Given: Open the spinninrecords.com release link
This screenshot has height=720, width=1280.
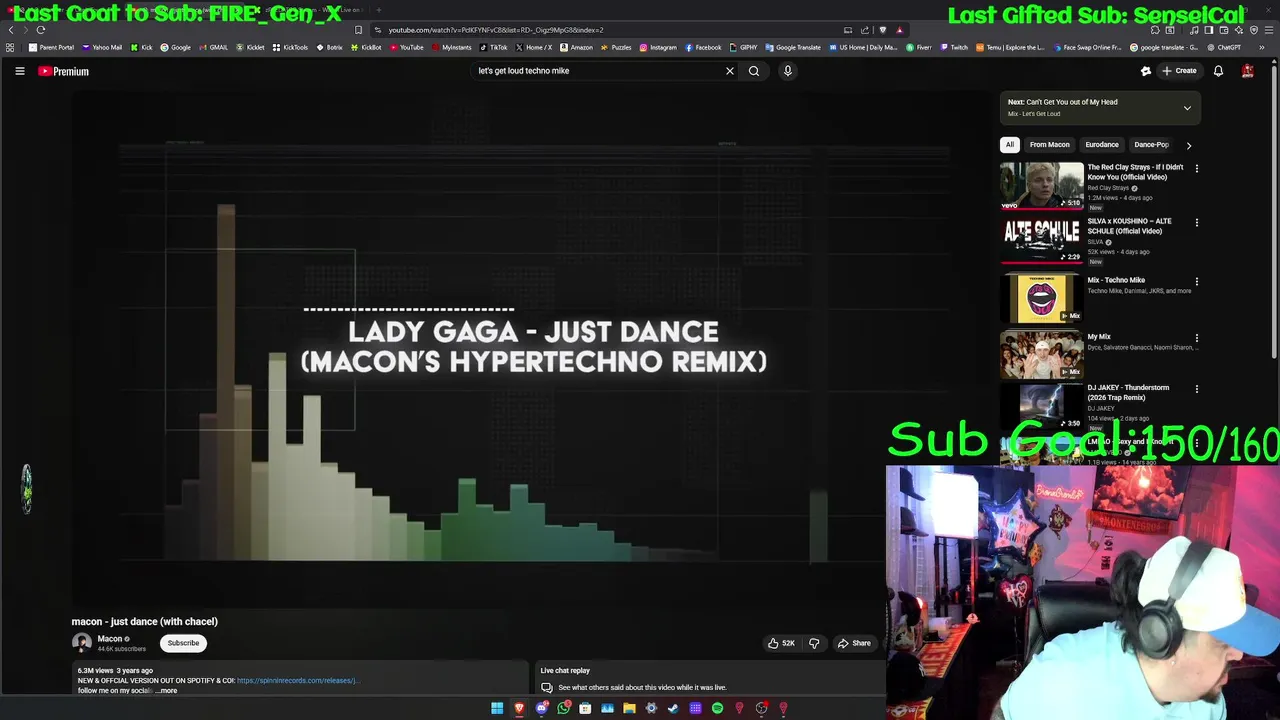Looking at the screenshot, I should [297, 681].
